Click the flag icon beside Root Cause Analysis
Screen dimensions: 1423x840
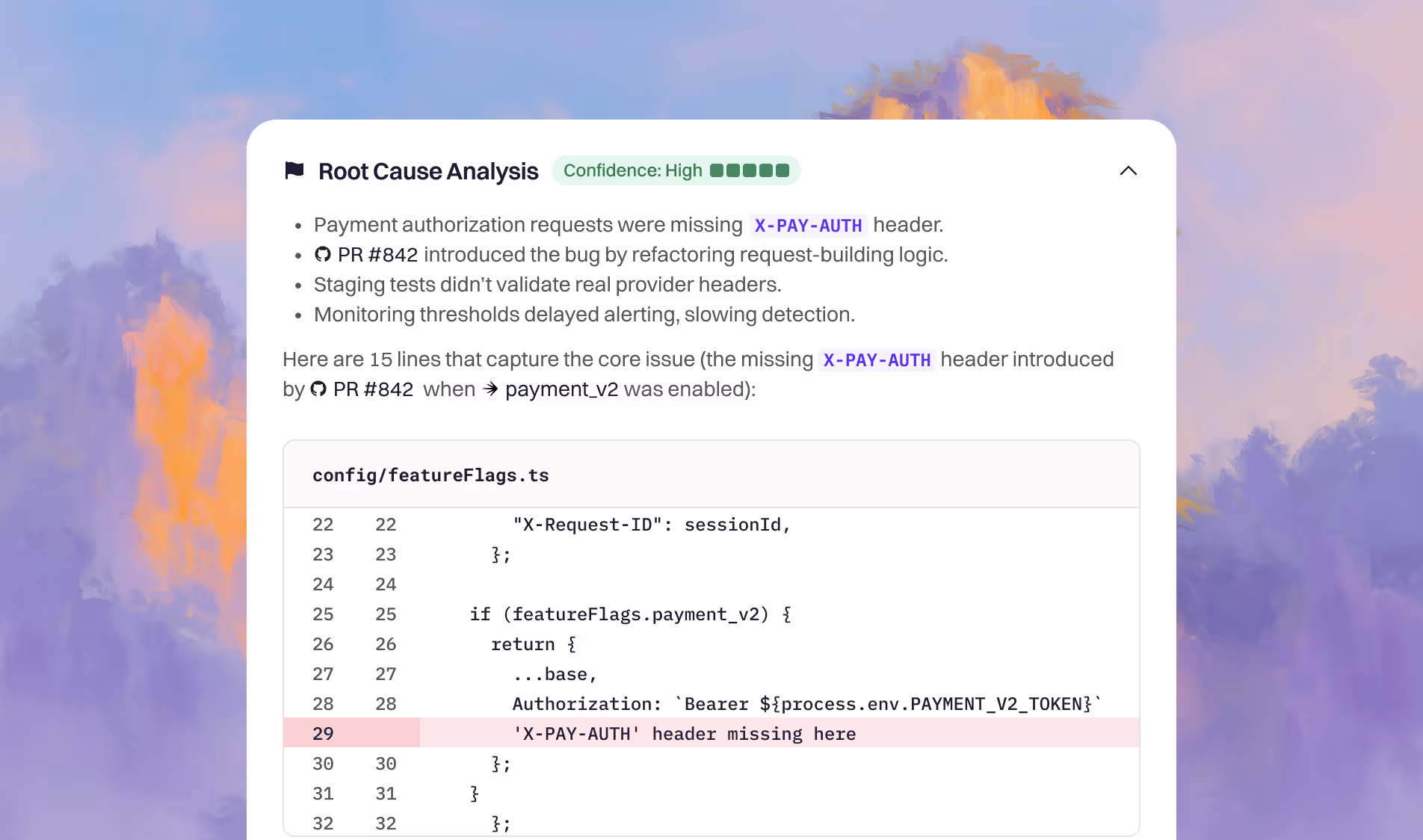(294, 170)
